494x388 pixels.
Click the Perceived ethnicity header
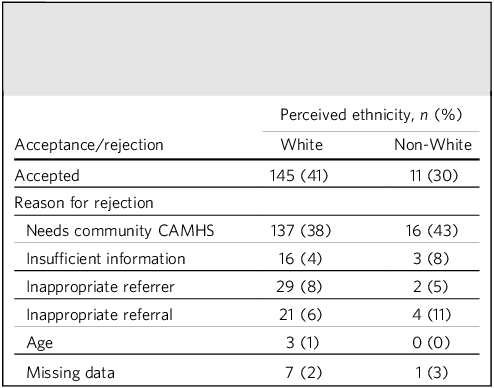tap(371, 115)
